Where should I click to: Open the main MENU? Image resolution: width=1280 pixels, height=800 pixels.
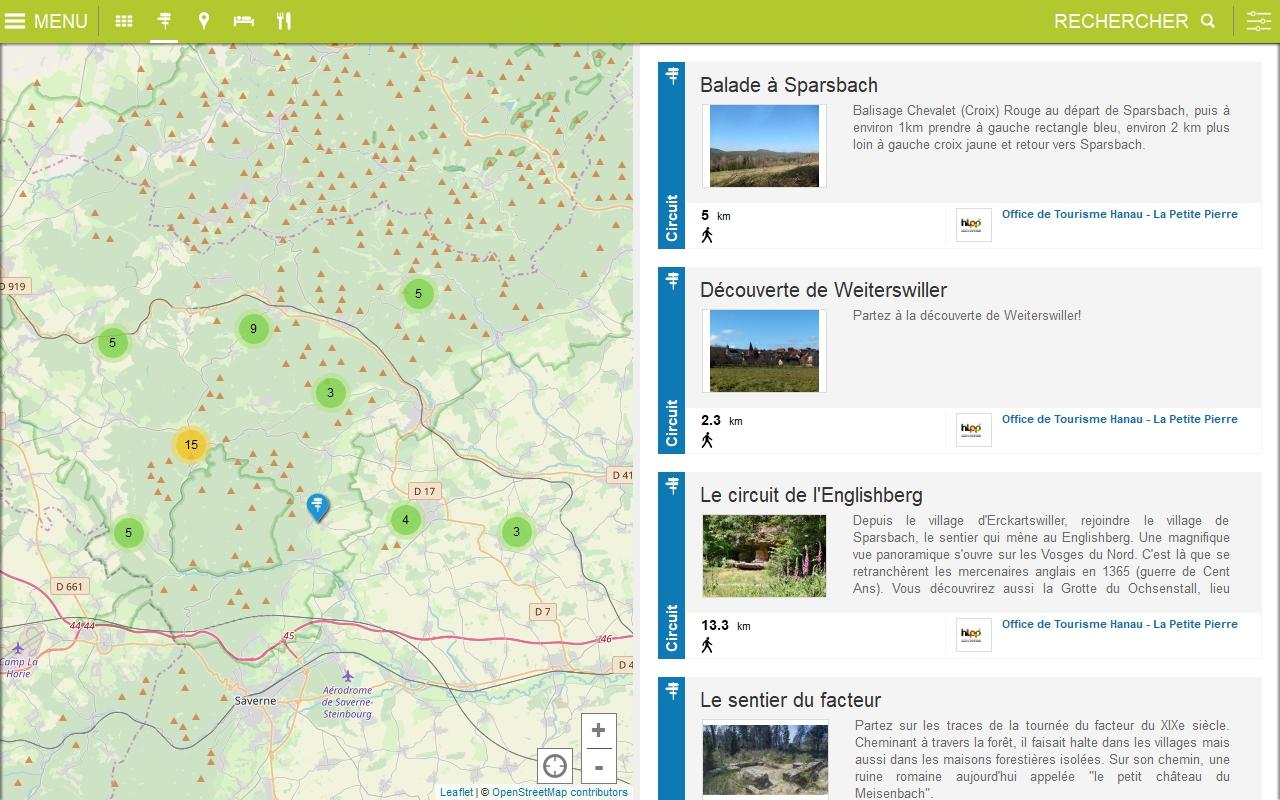[46, 21]
